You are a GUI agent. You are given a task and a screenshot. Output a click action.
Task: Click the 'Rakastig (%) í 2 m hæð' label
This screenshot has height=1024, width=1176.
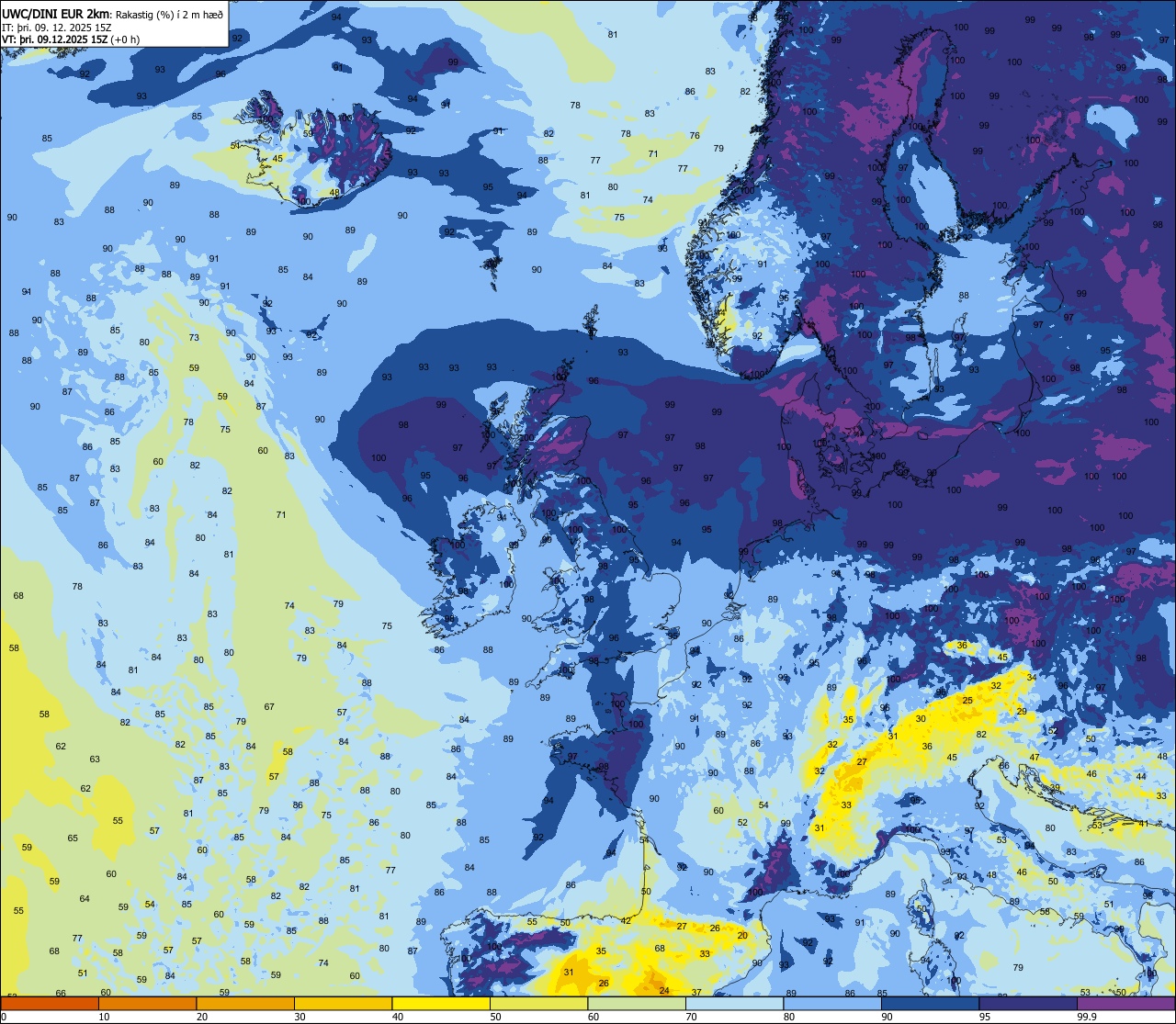(169, 14)
